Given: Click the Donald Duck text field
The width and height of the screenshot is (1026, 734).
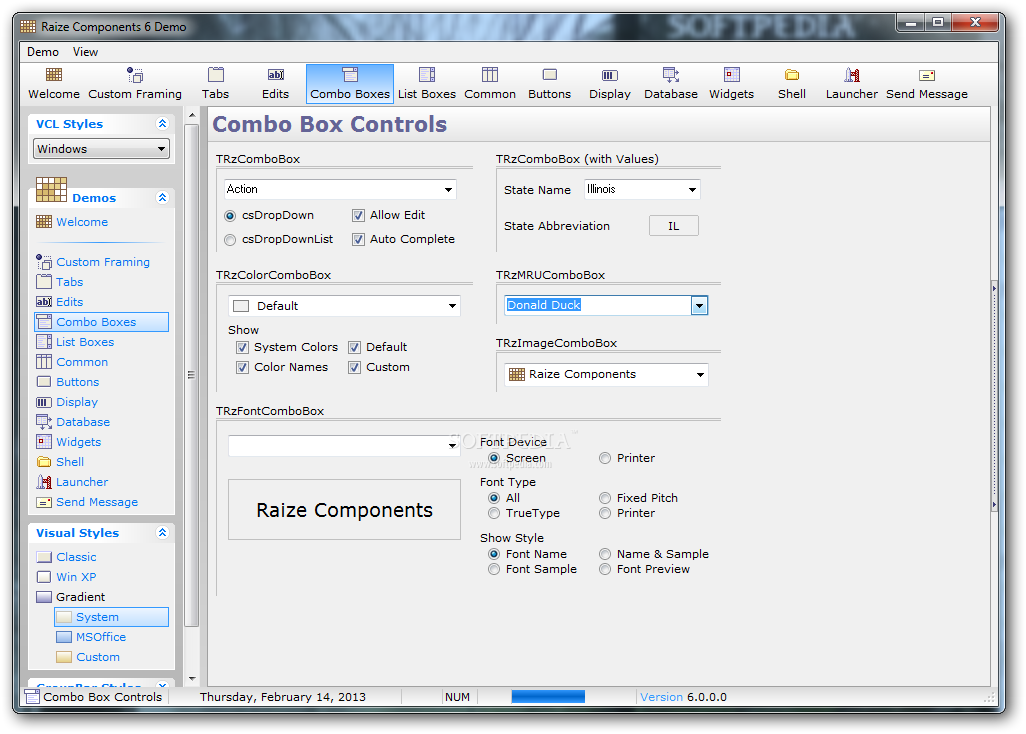Looking at the screenshot, I should point(598,306).
